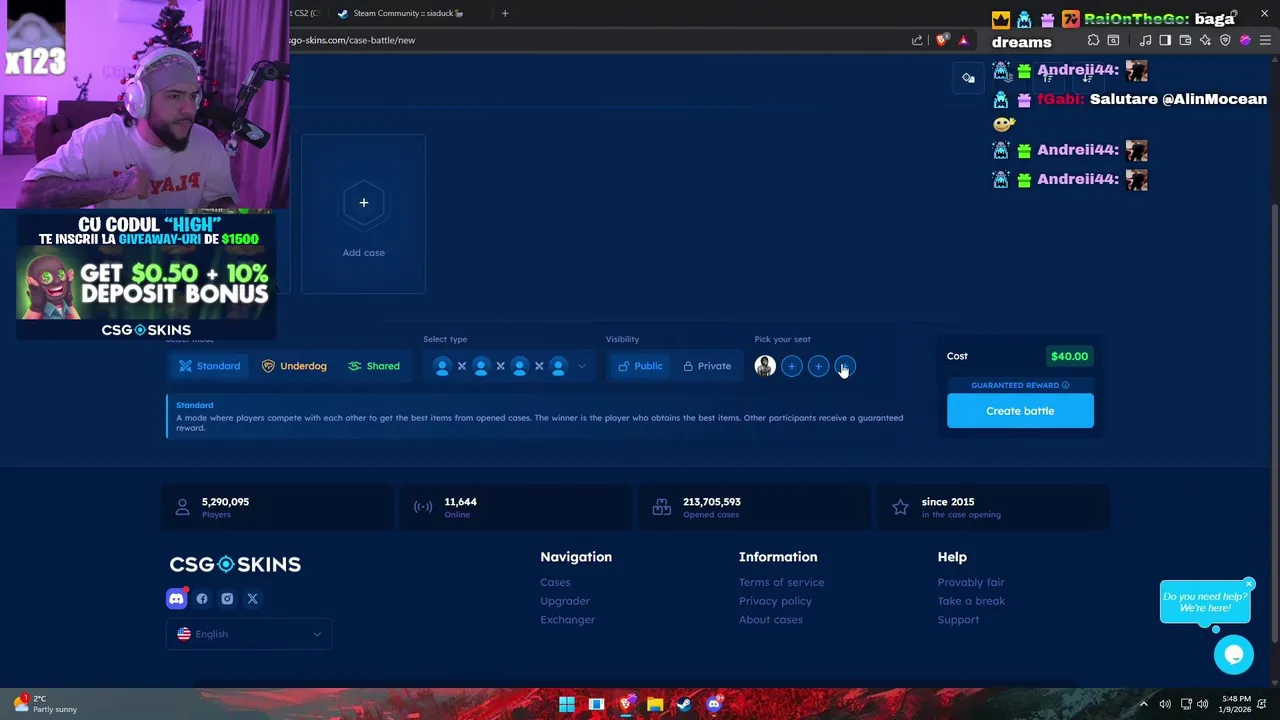Pick the third seat plus button
Image resolution: width=1280 pixels, height=720 pixels.
(818, 366)
